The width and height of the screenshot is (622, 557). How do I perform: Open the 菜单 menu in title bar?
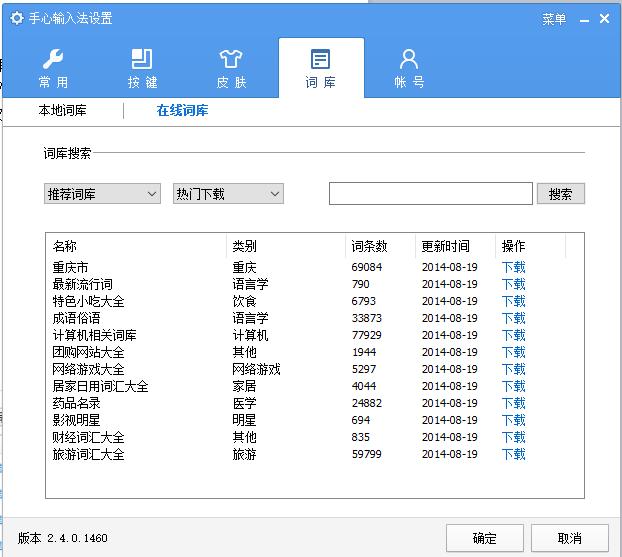554,19
